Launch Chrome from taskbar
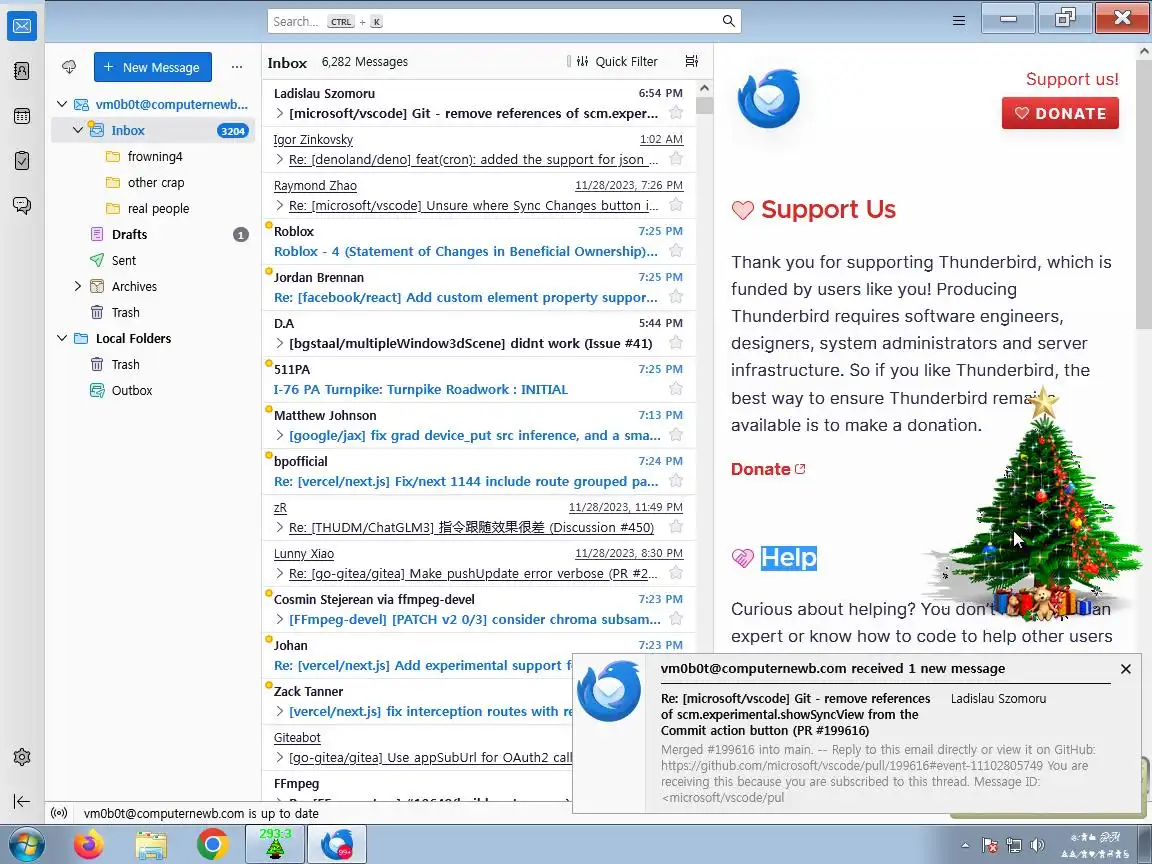The height and width of the screenshot is (864, 1152). click(x=212, y=845)
